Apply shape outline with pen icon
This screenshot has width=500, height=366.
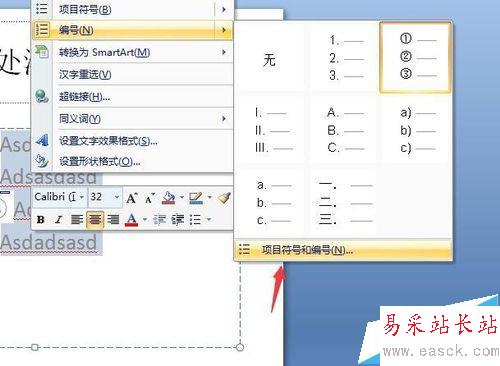tap(196, 198)
